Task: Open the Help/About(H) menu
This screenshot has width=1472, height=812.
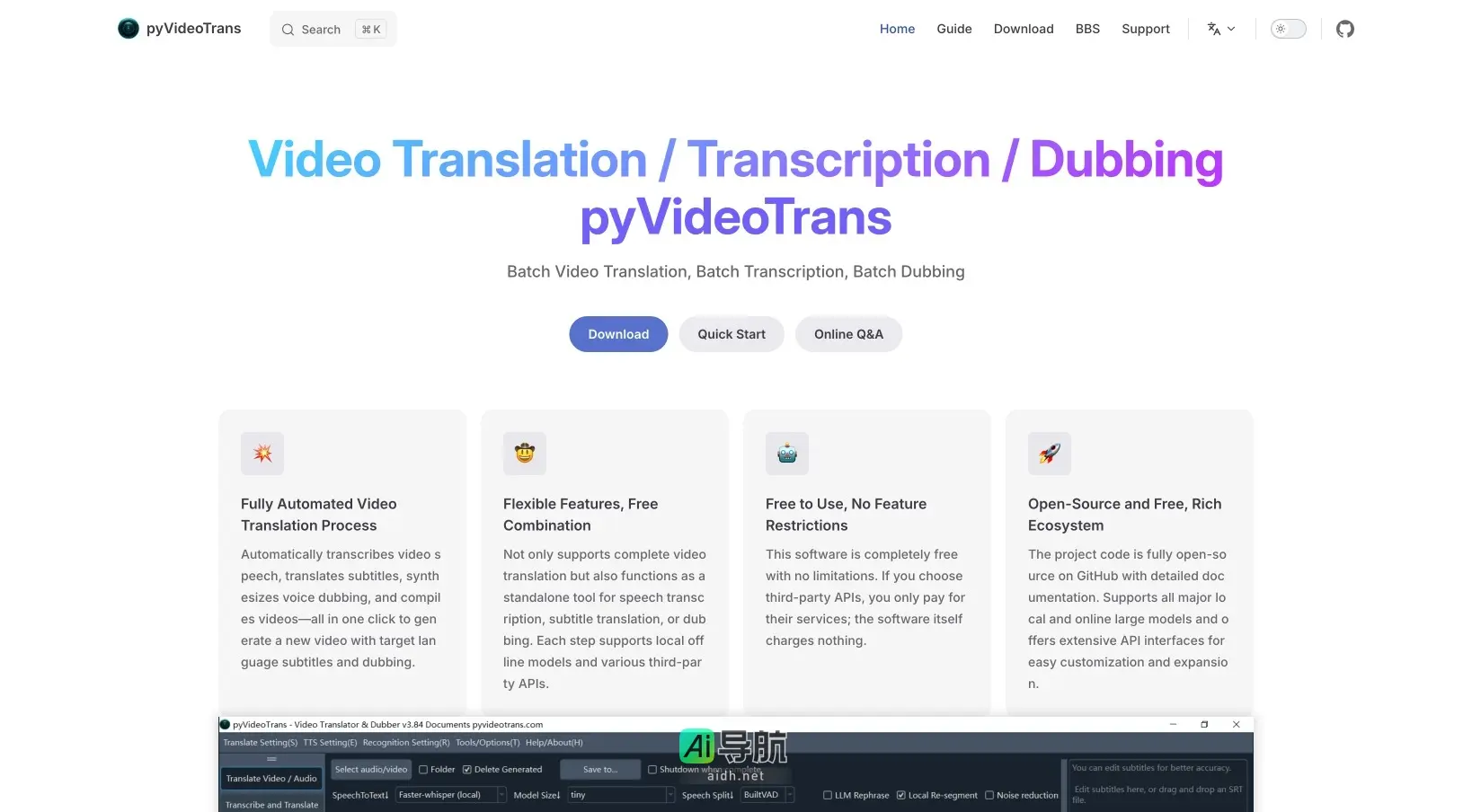Action: point(554,743)
